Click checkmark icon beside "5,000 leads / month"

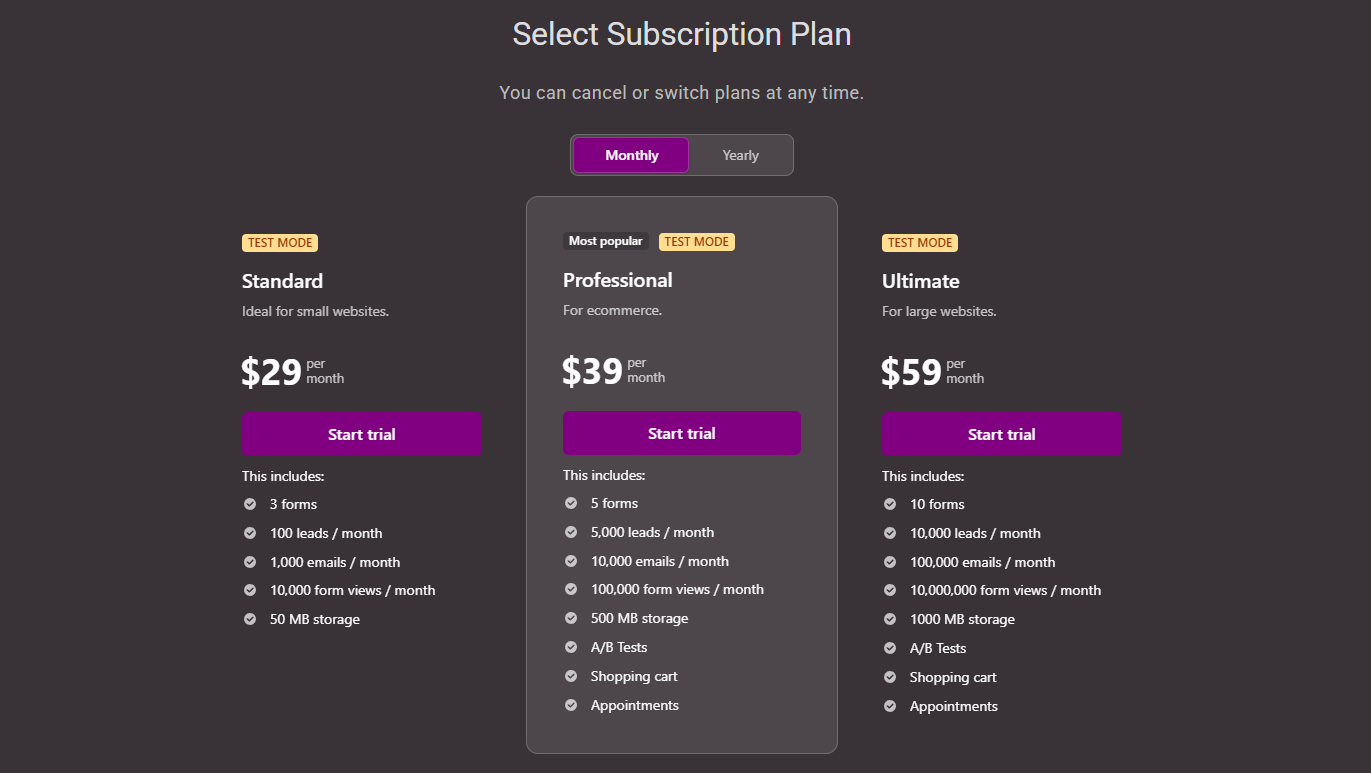pyautogui.click(x=571, y=532)
